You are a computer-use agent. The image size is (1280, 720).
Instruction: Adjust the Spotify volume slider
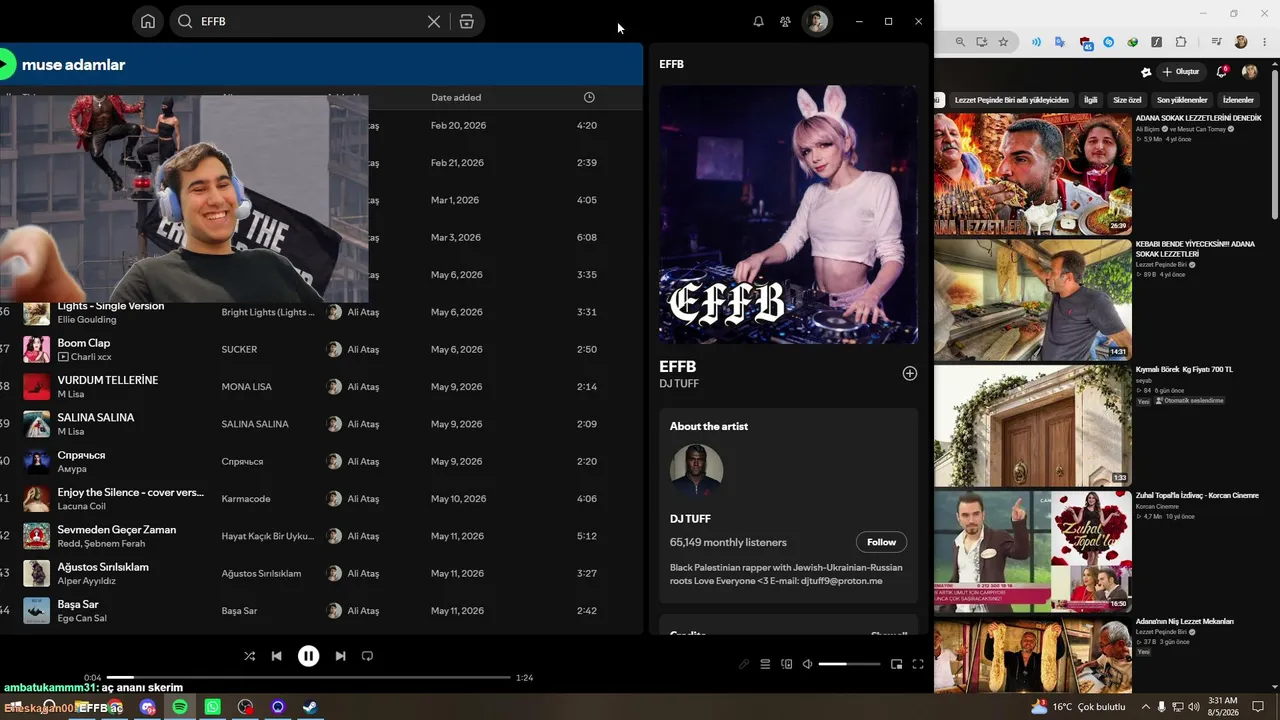coord(849,664)
